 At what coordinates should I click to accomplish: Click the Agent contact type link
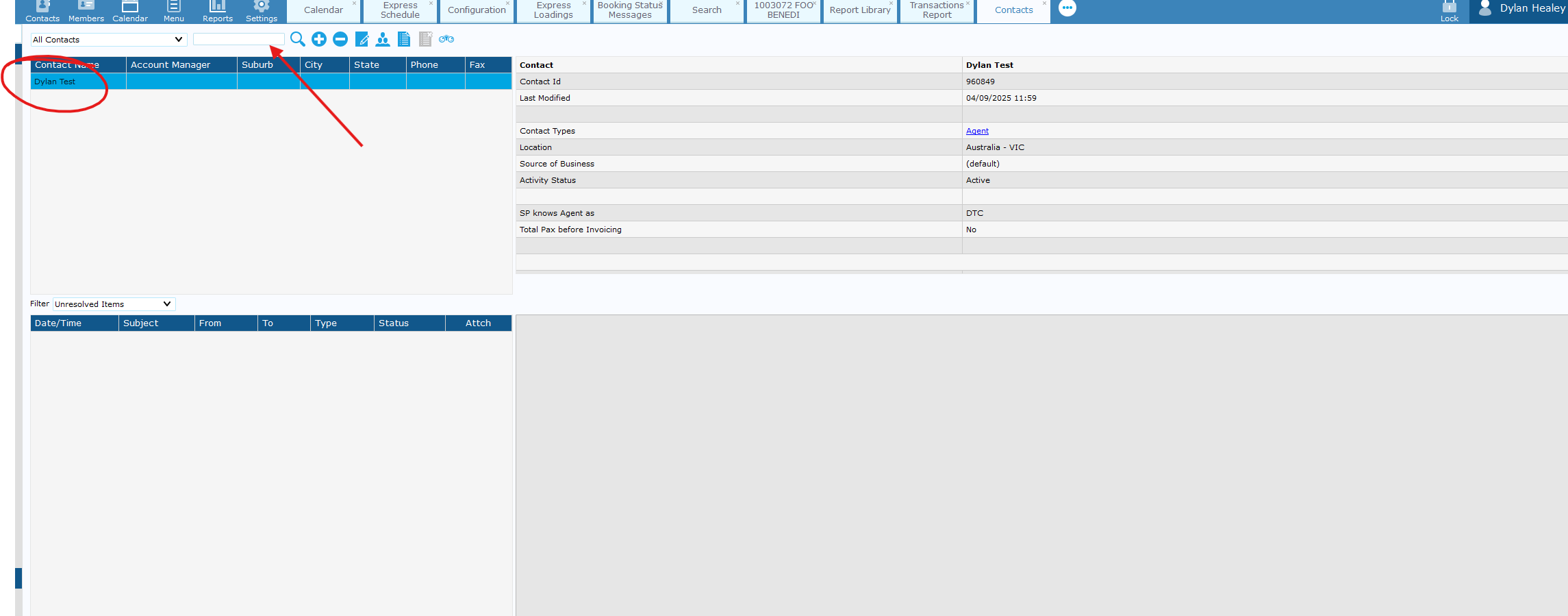pyautogui.click(x=977, y=131)
